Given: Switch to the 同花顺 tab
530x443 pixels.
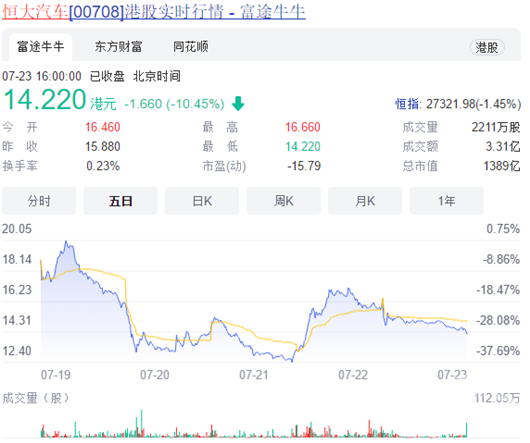Looking at the screenshot, I should [191, 47].
